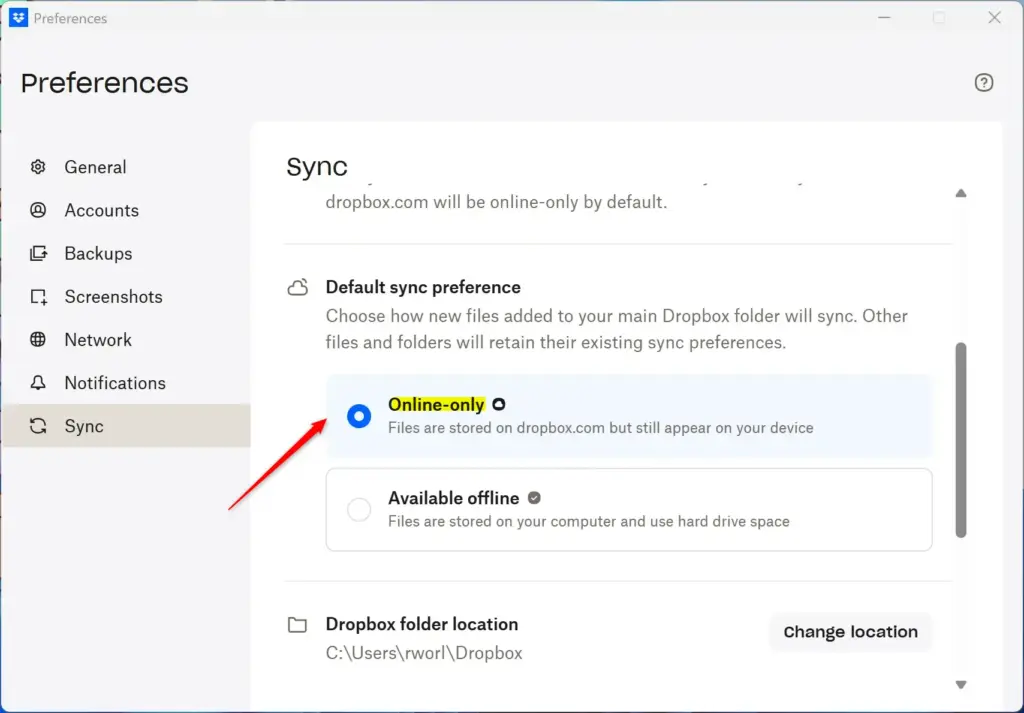Open the Network preferences section

[x=126, y=340]
